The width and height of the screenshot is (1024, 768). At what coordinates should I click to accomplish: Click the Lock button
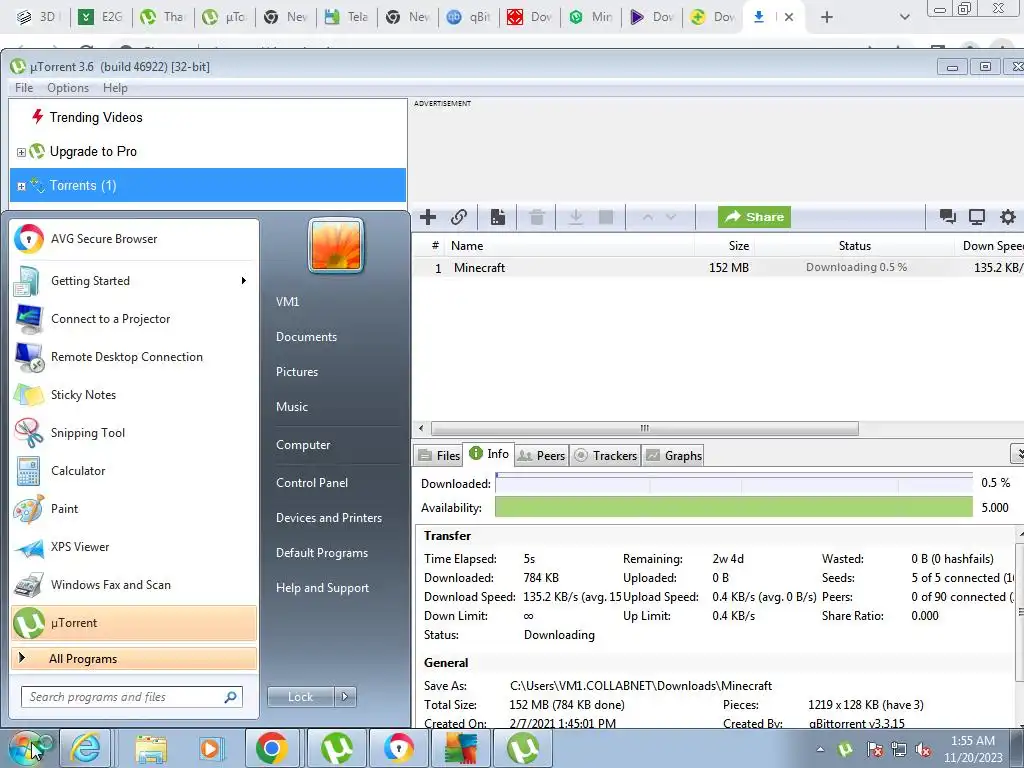point(300,697)
